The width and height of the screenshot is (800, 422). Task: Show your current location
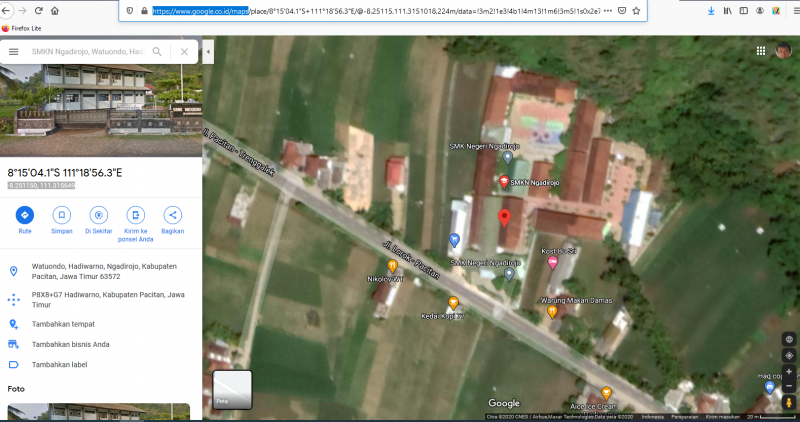point(789,355)
